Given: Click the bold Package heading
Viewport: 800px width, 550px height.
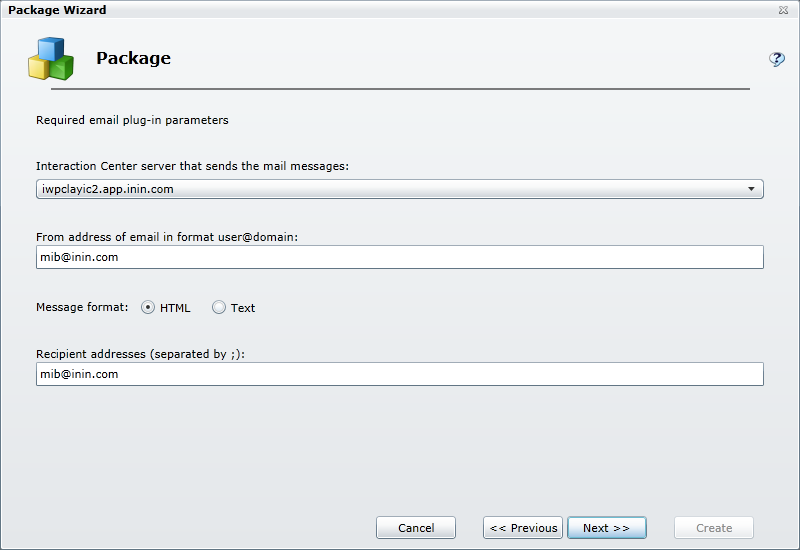Looking at the screenshot, I should (133, 58).
